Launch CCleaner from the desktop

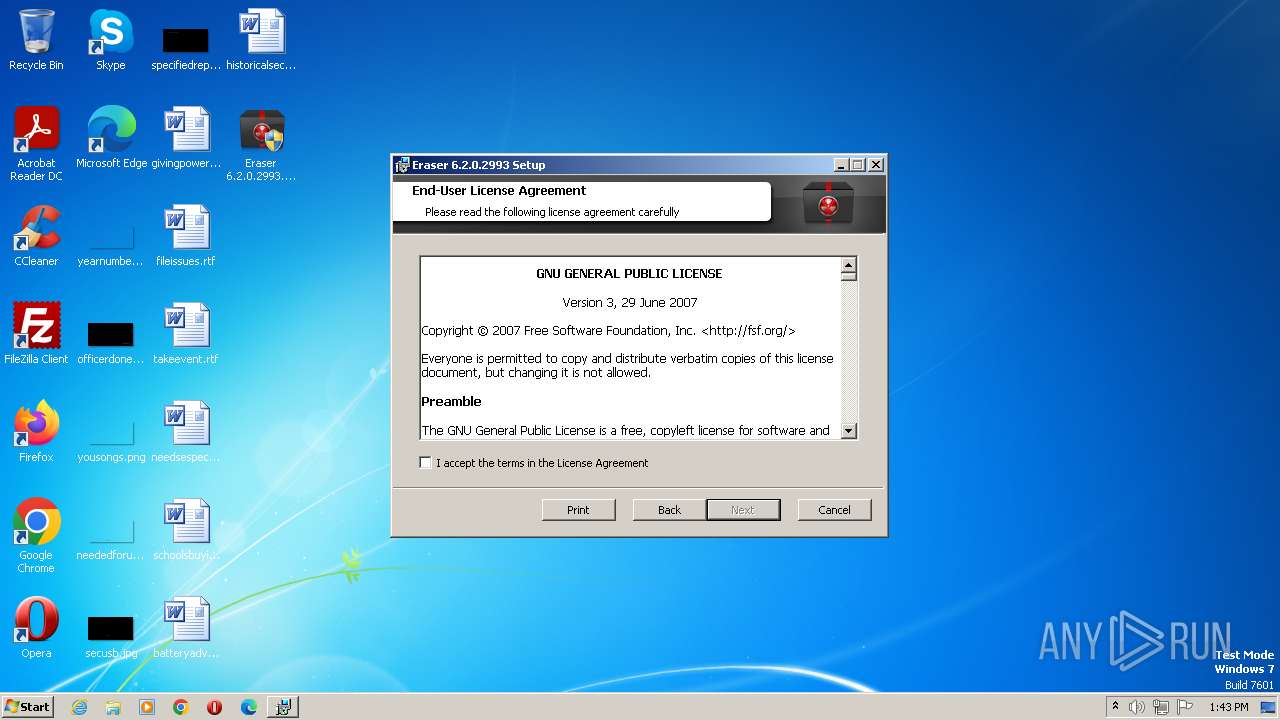[36, 236]
